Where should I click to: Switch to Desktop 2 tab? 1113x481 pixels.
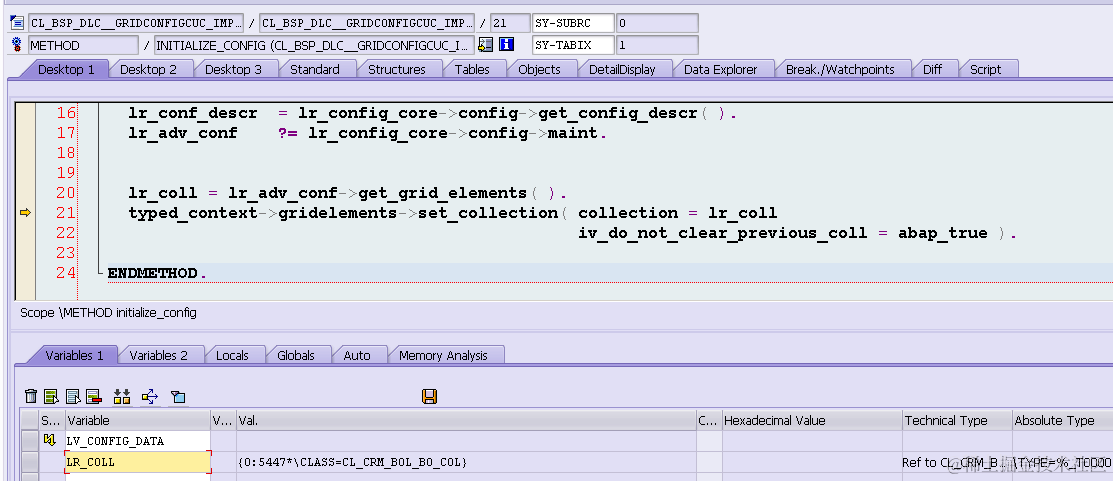click(x=148, y=70)
